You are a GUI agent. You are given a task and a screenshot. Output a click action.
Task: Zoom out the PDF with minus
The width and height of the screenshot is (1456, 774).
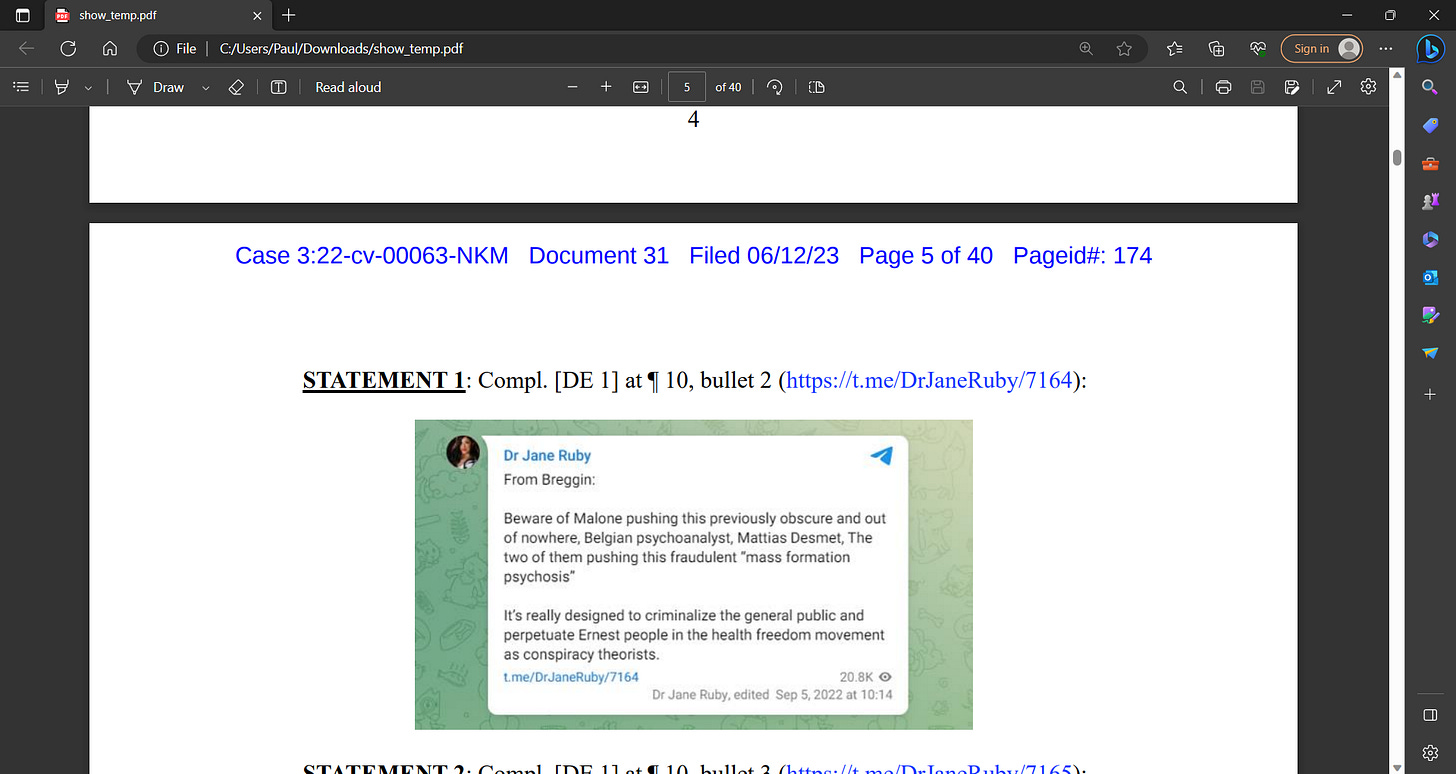pyautogui.click(x=573, y=87)
